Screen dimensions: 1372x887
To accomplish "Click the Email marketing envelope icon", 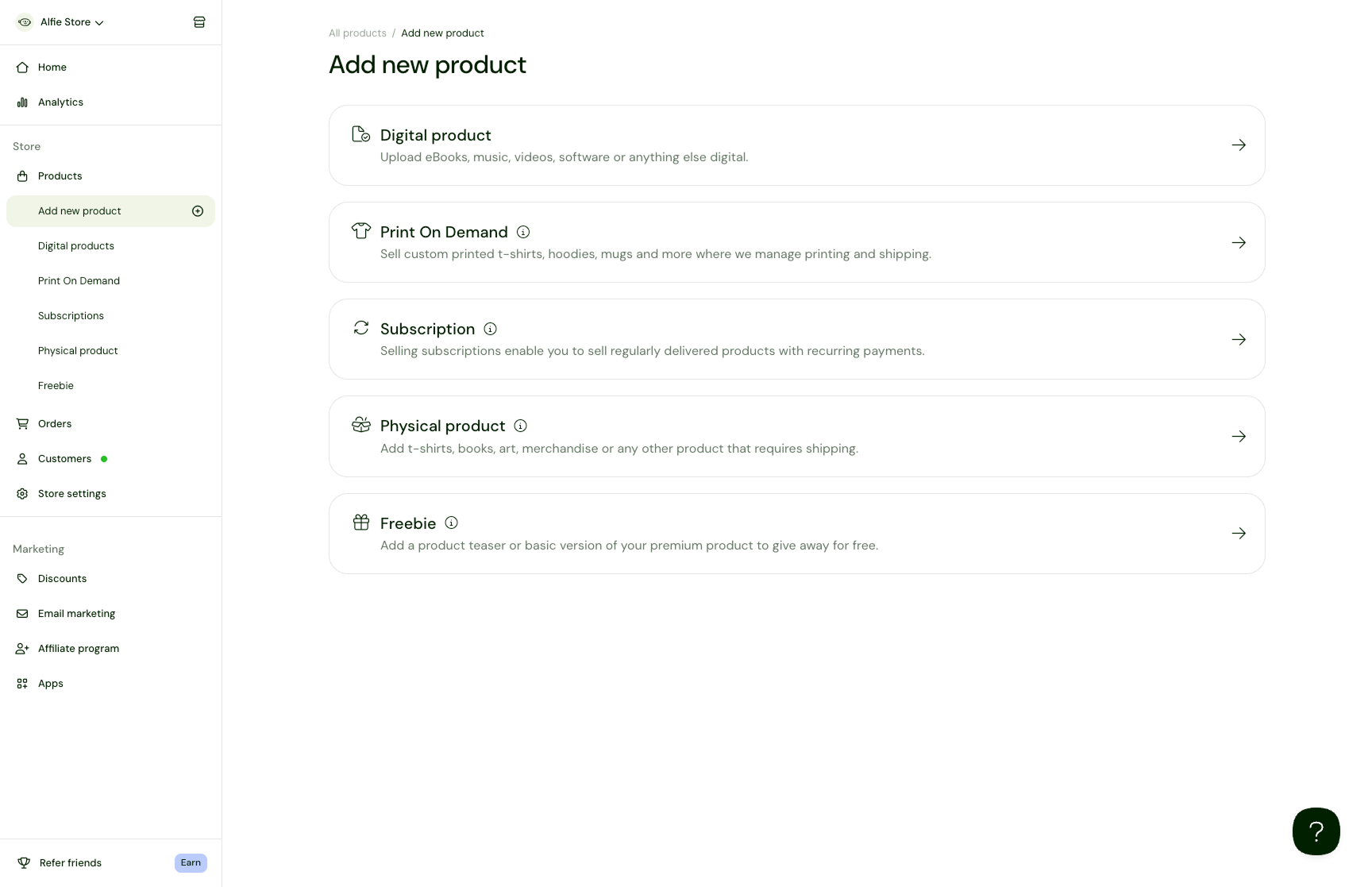I will (23, 613).
